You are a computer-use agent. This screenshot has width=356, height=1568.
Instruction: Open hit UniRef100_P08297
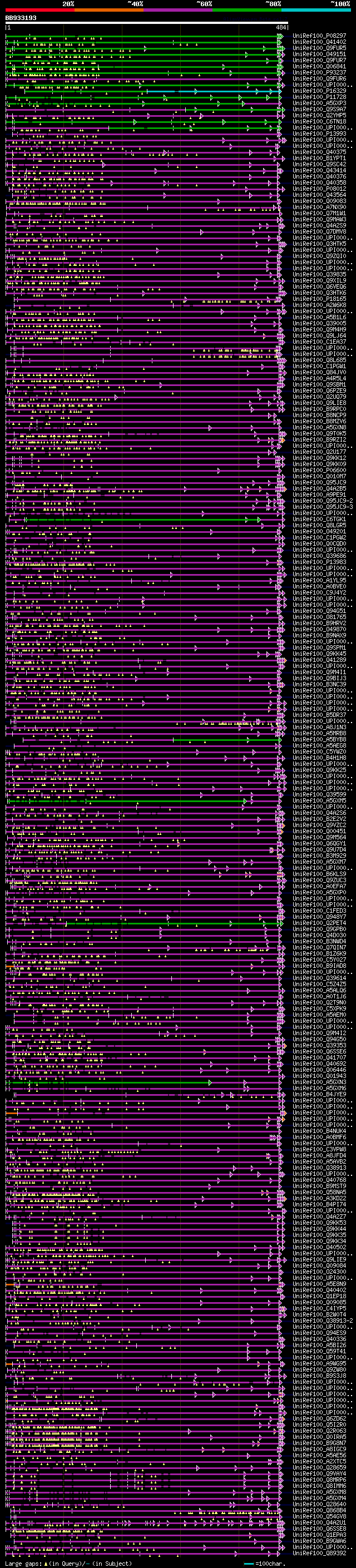[x=319, y=36]
